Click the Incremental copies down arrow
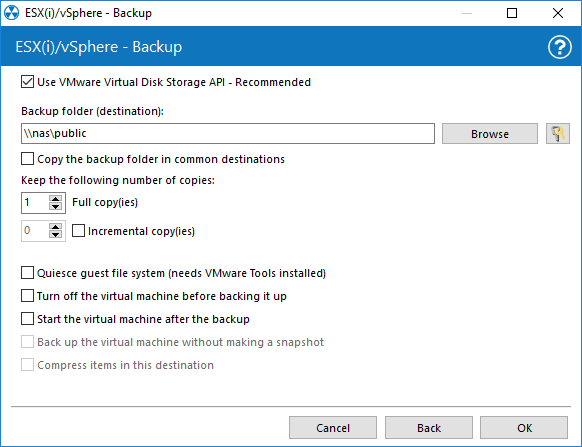The height and width of the screenshot is (447, 582). click(x=56, y=235)
